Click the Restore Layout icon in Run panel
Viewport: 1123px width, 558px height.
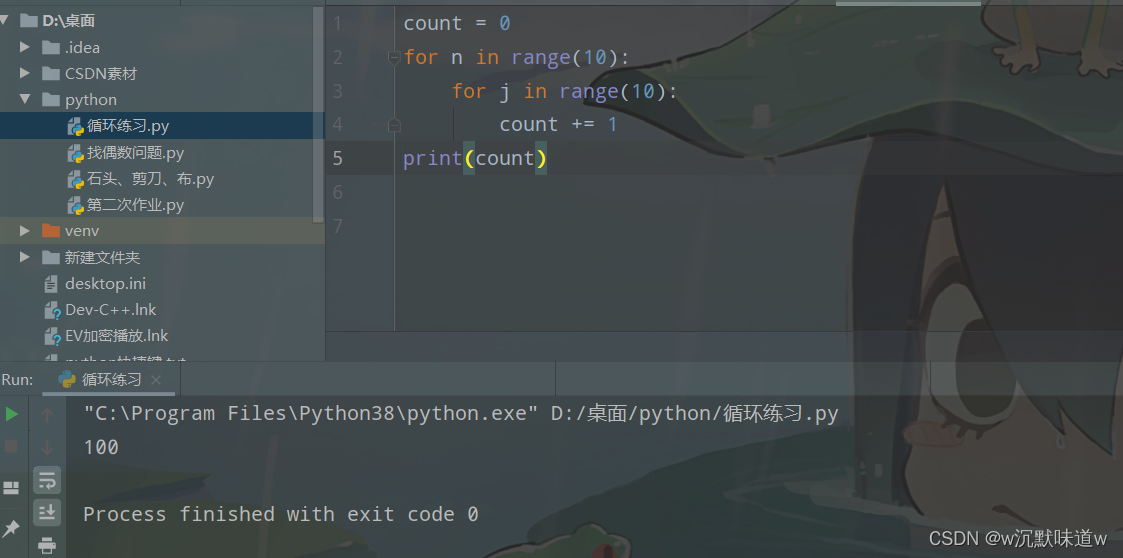11,489
